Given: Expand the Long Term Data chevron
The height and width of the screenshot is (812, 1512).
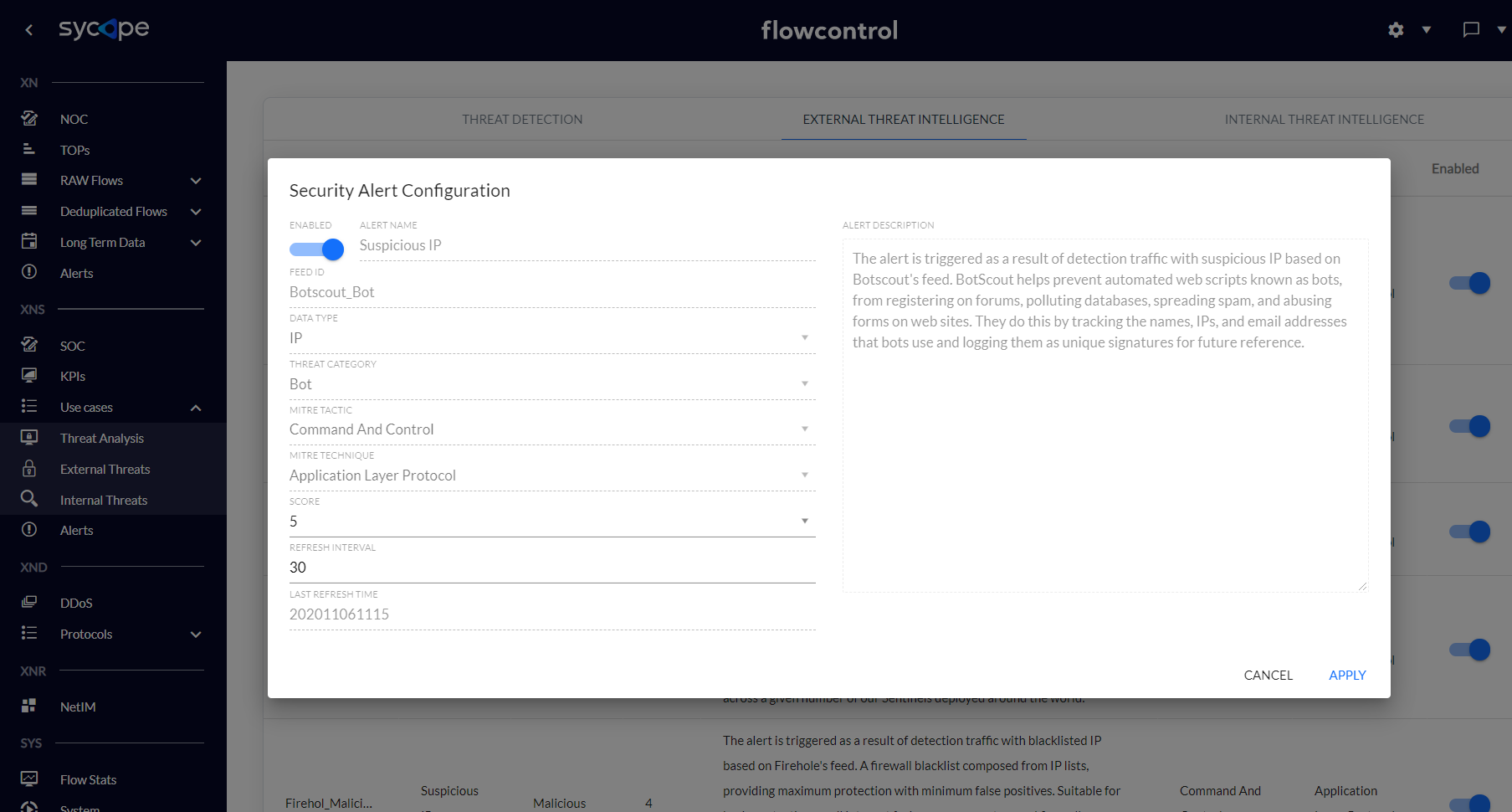Looking at the screenshot, I should coord(196,243).
